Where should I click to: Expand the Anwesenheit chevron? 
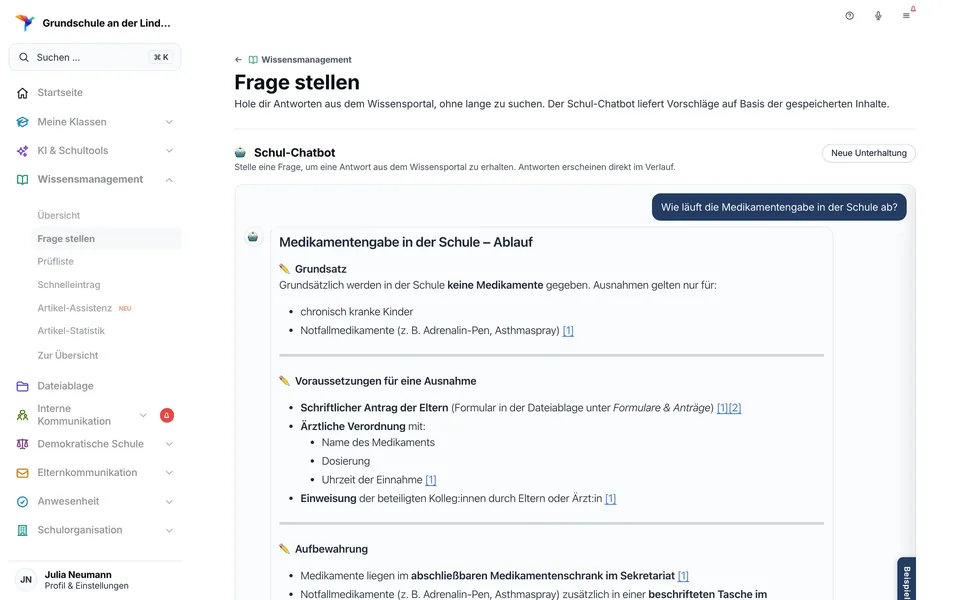(169, 501)
